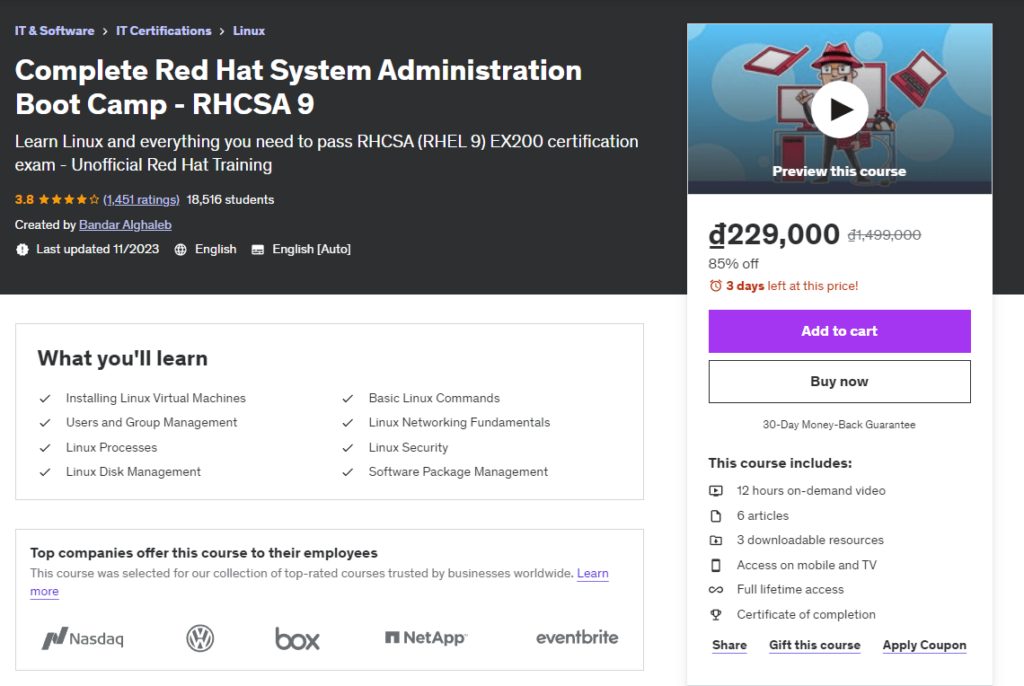
Task: Open the IT & Software breadcrumb
Action: (x=54, y=31)
